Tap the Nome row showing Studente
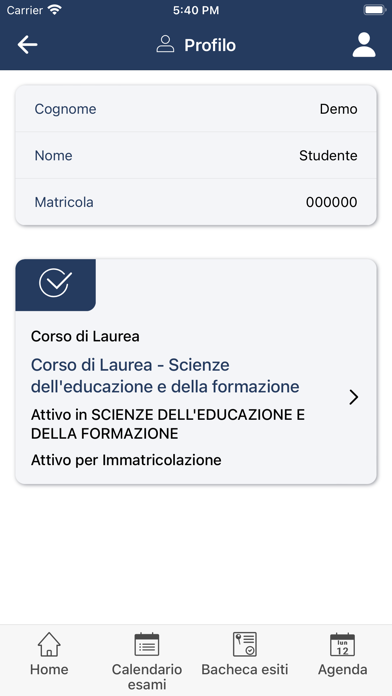Viewport: 392px width, 696px height. pos(196,155)
